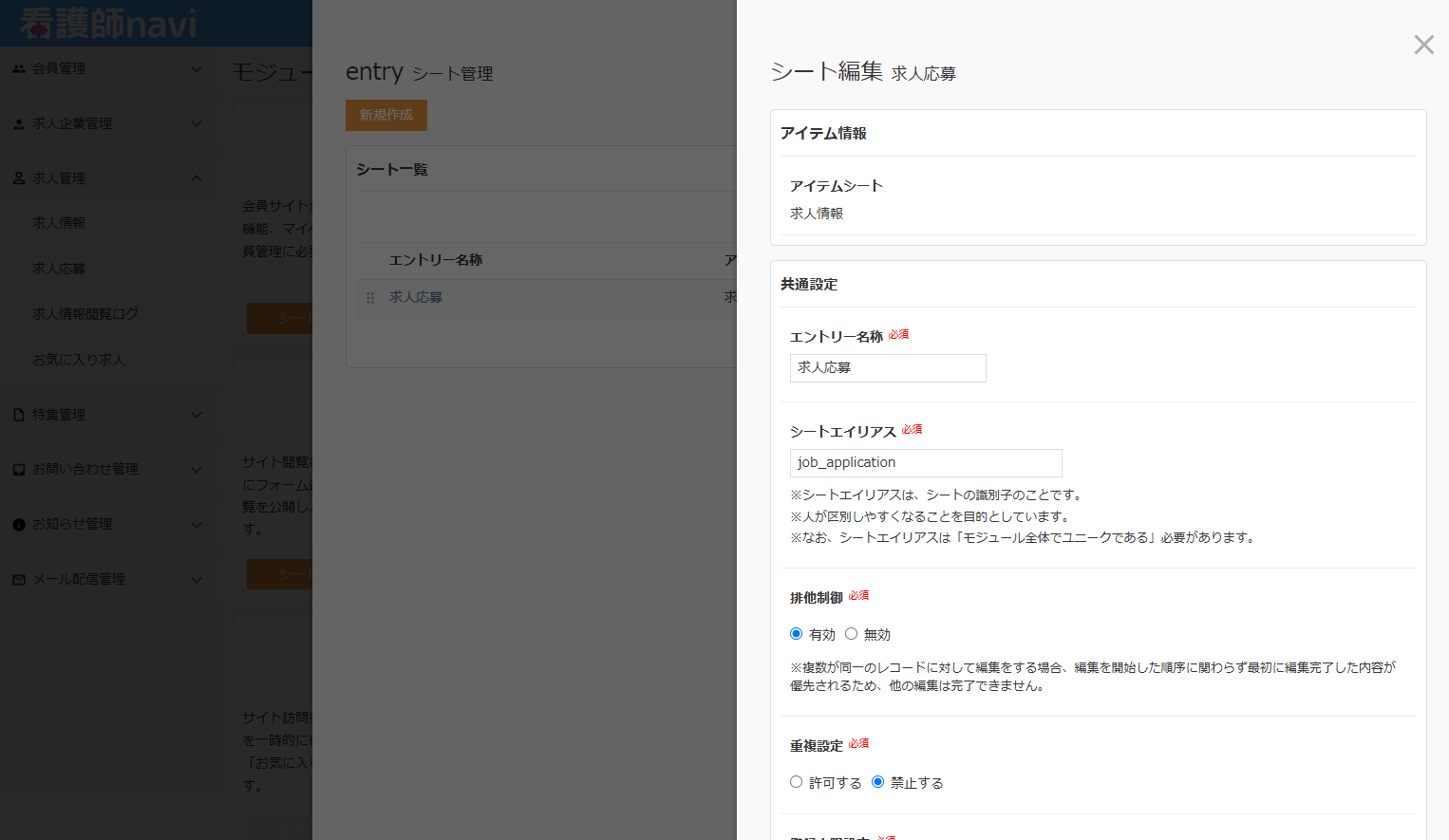1449x840 pixels.
Task: Select 許可する for 重複設定
Action: pyautogui.click(x=796, y=782)
